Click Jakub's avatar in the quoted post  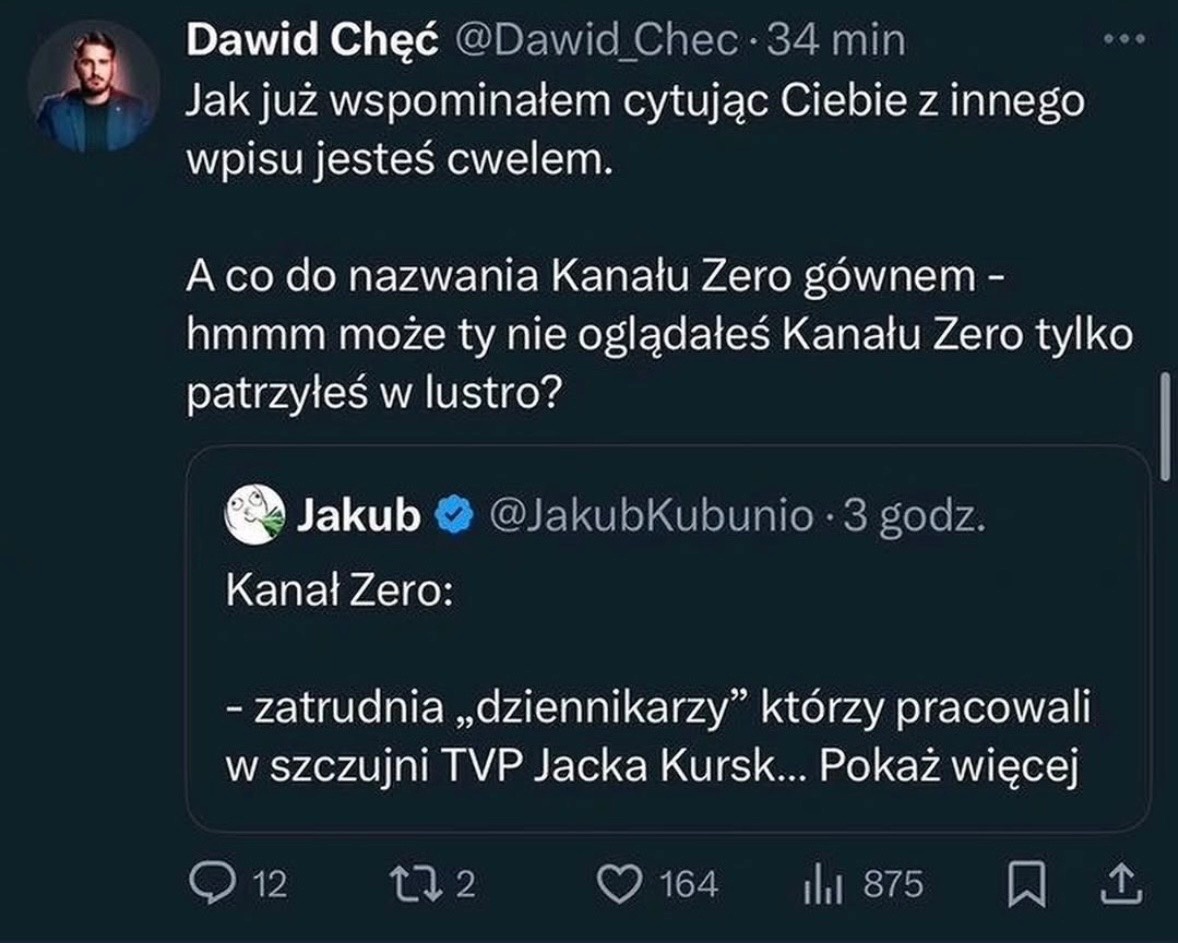pos(254,516)
